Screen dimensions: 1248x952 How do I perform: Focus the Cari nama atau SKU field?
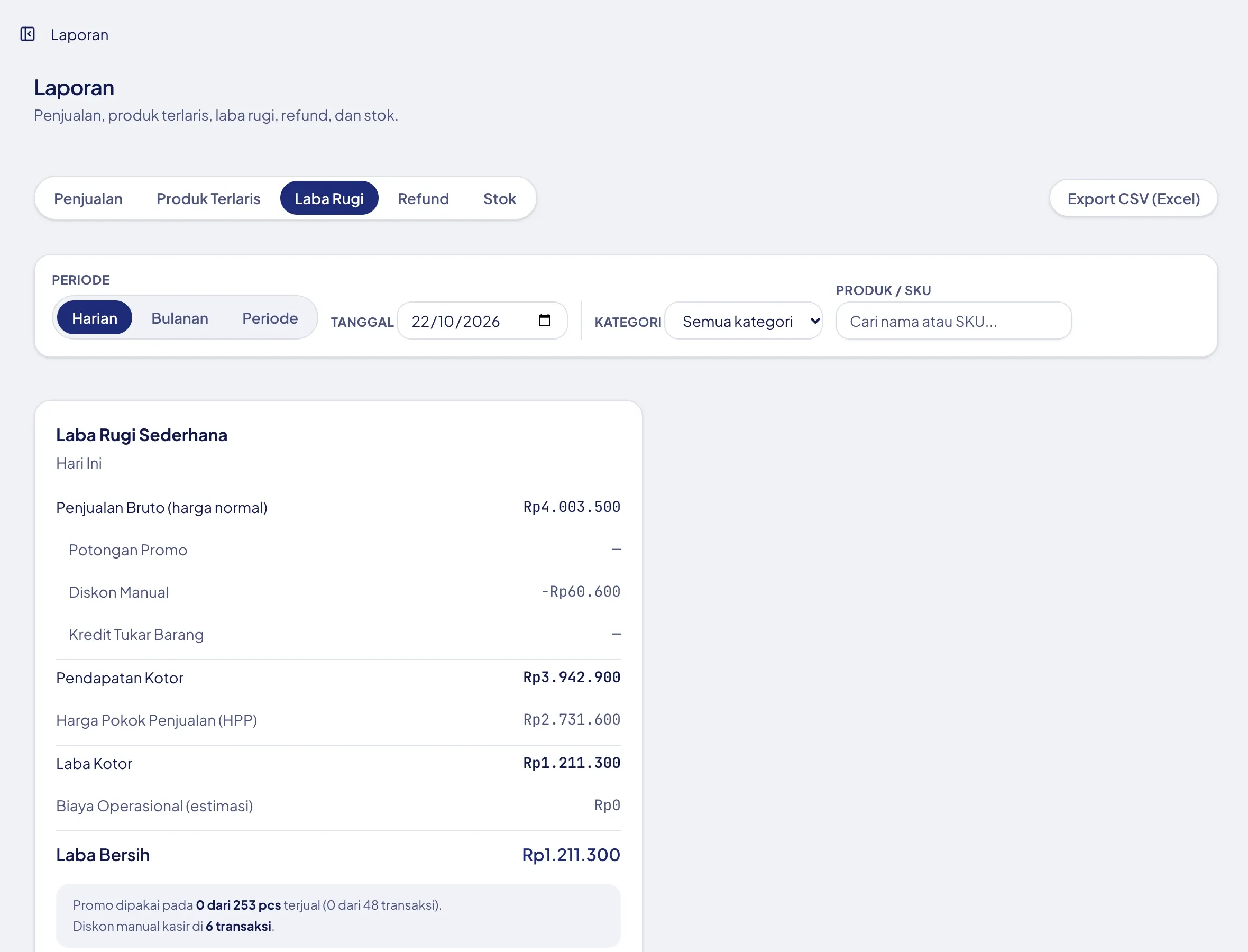(953, 321)
